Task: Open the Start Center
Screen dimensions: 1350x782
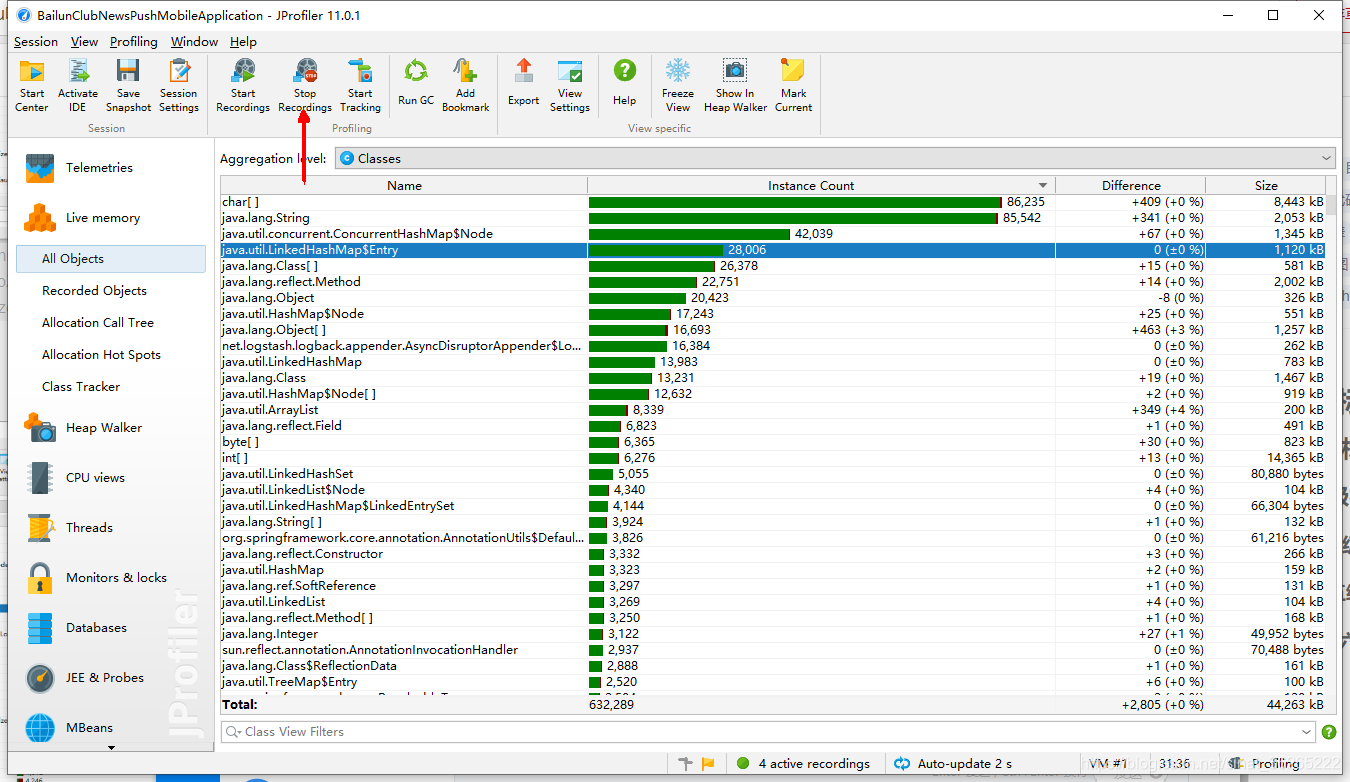Action: [32, 85]
